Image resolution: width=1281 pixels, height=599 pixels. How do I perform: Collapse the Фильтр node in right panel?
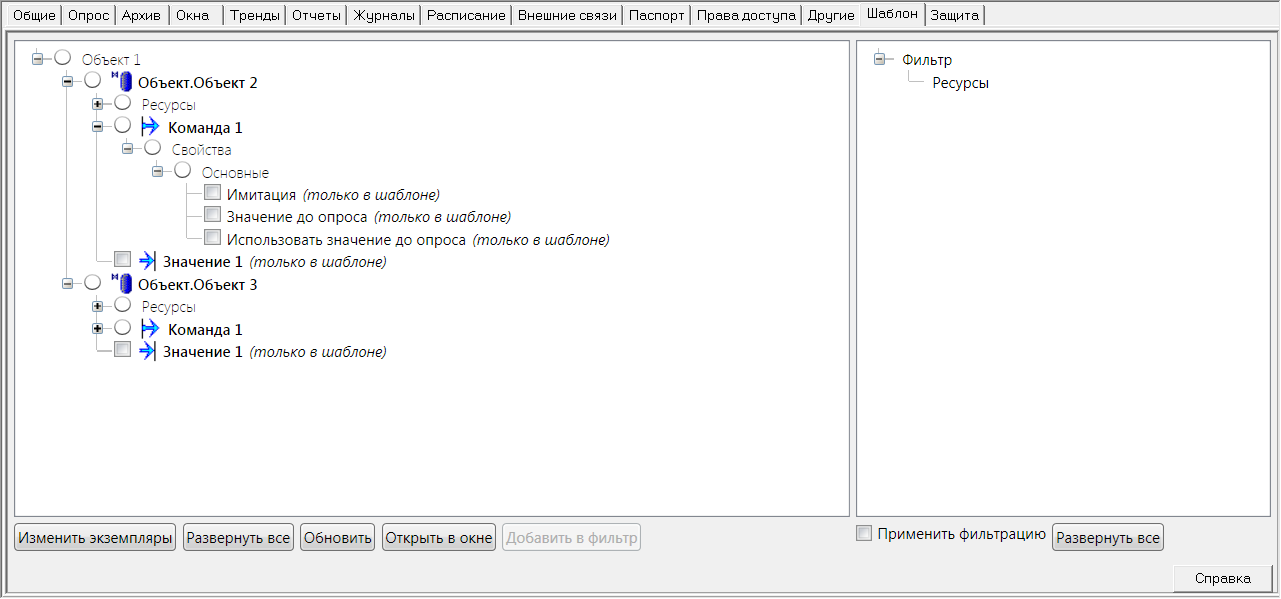tap(880, 59)
